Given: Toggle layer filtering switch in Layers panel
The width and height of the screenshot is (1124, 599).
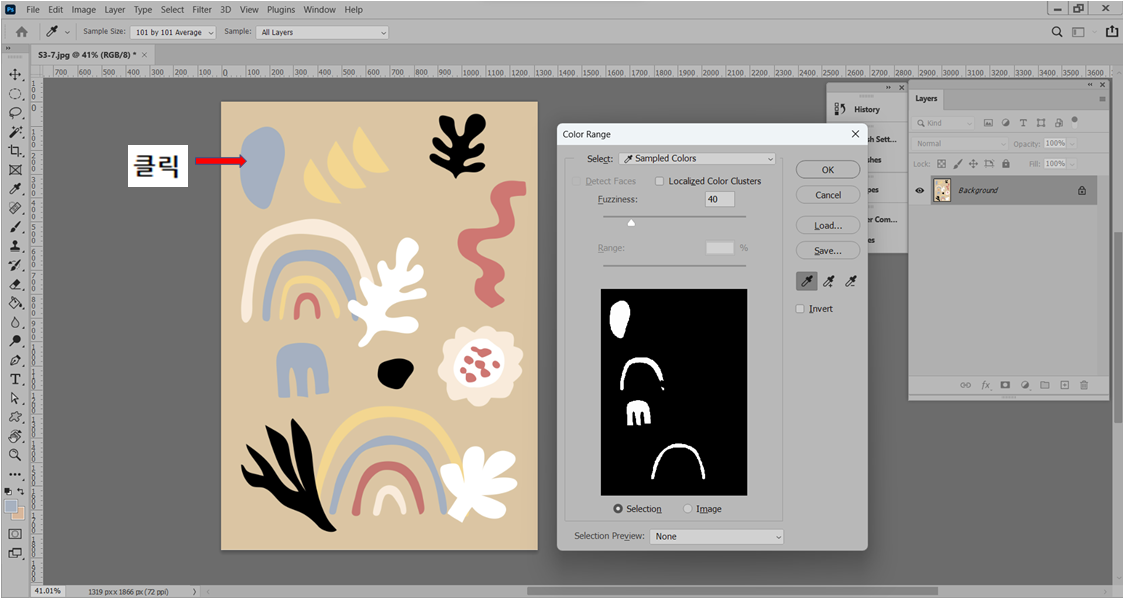Looking at the screenshot, I should click(1075, 122).
